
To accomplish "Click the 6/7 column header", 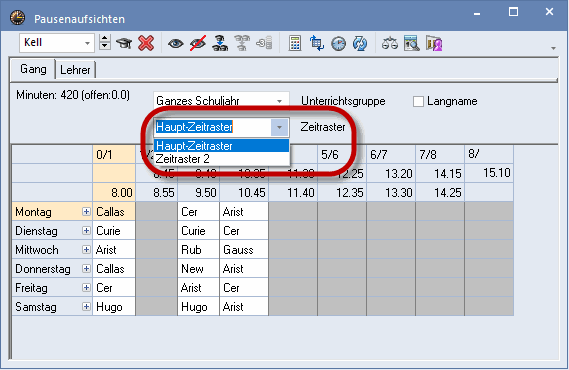I will [391, 155].
